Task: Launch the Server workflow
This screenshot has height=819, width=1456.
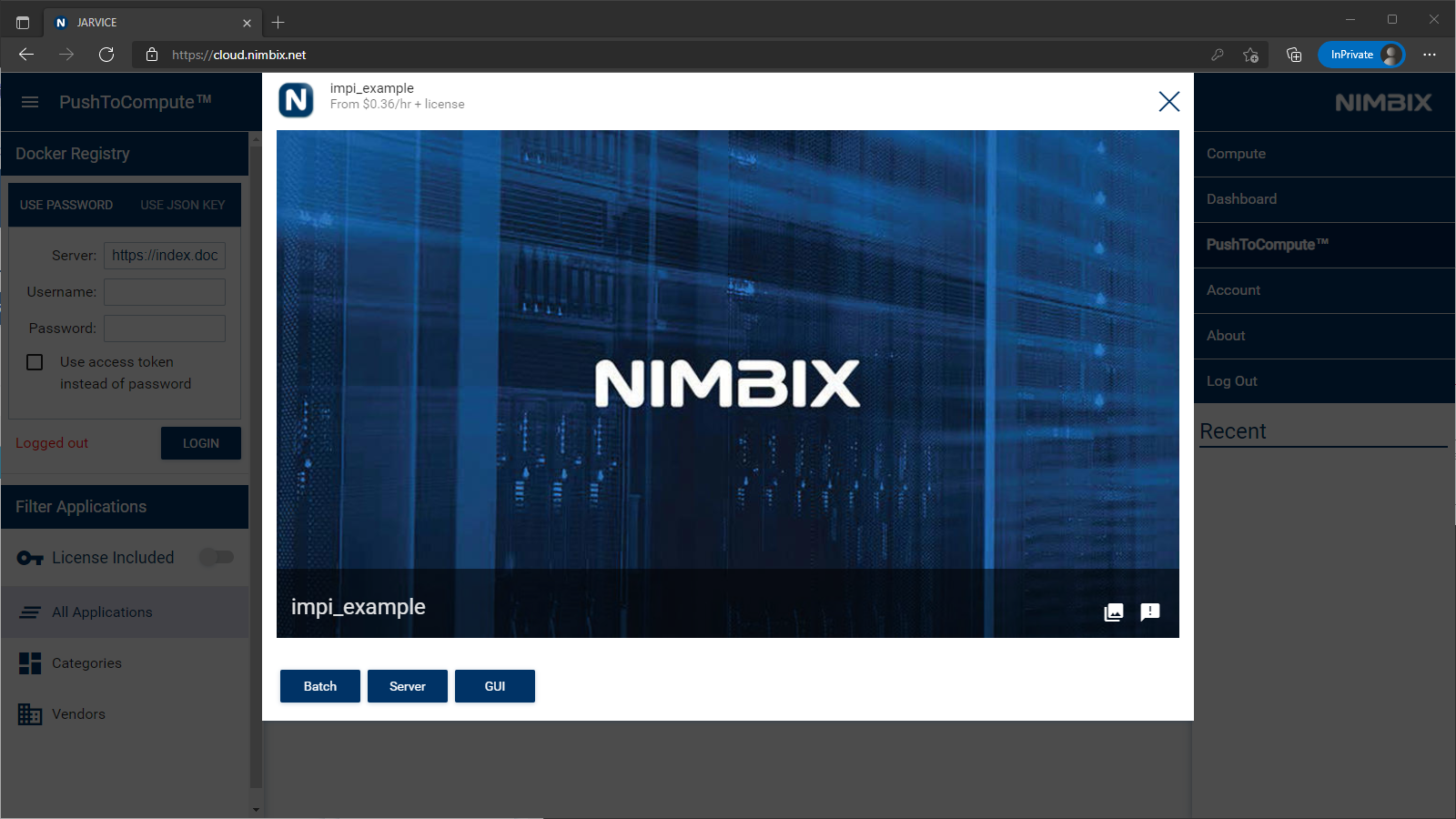Action: (408, 686)
